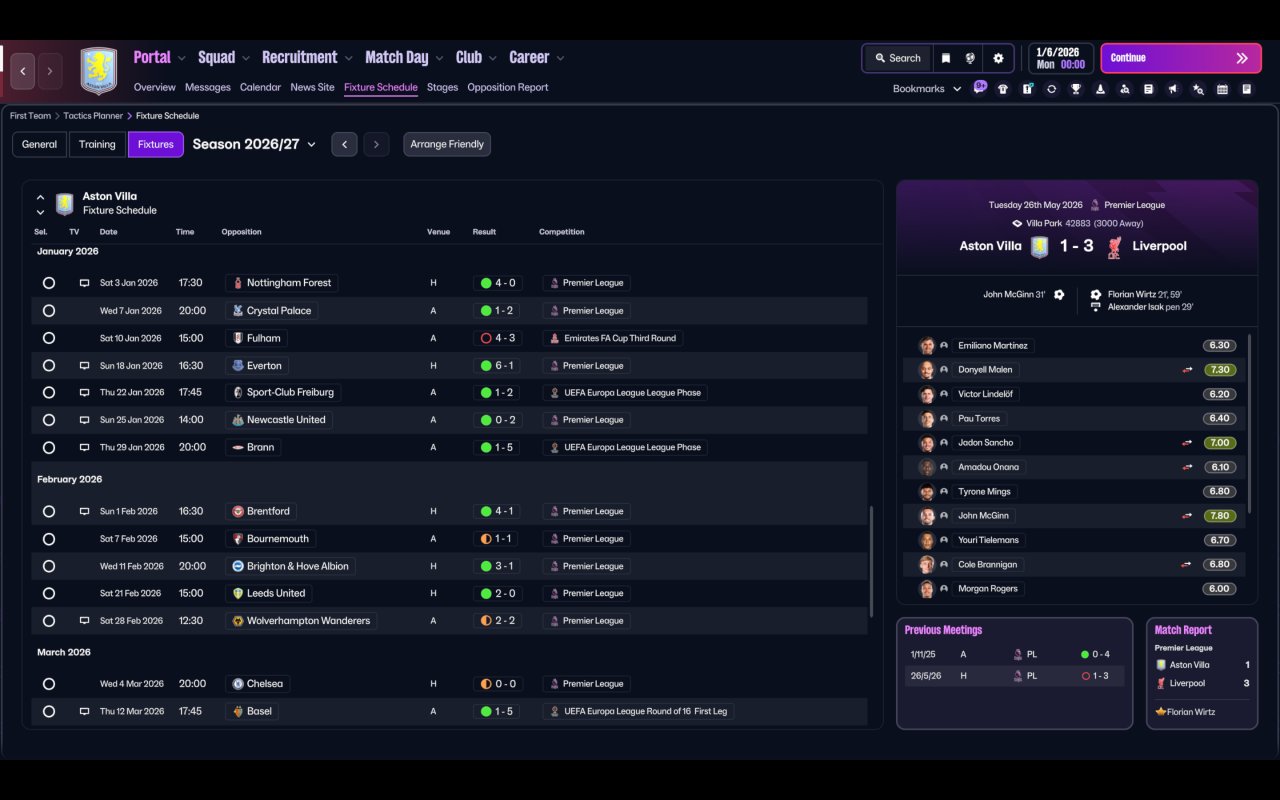Open the Opposition Report tab
The image size is (1280, 800).
[x=508, y=87]
